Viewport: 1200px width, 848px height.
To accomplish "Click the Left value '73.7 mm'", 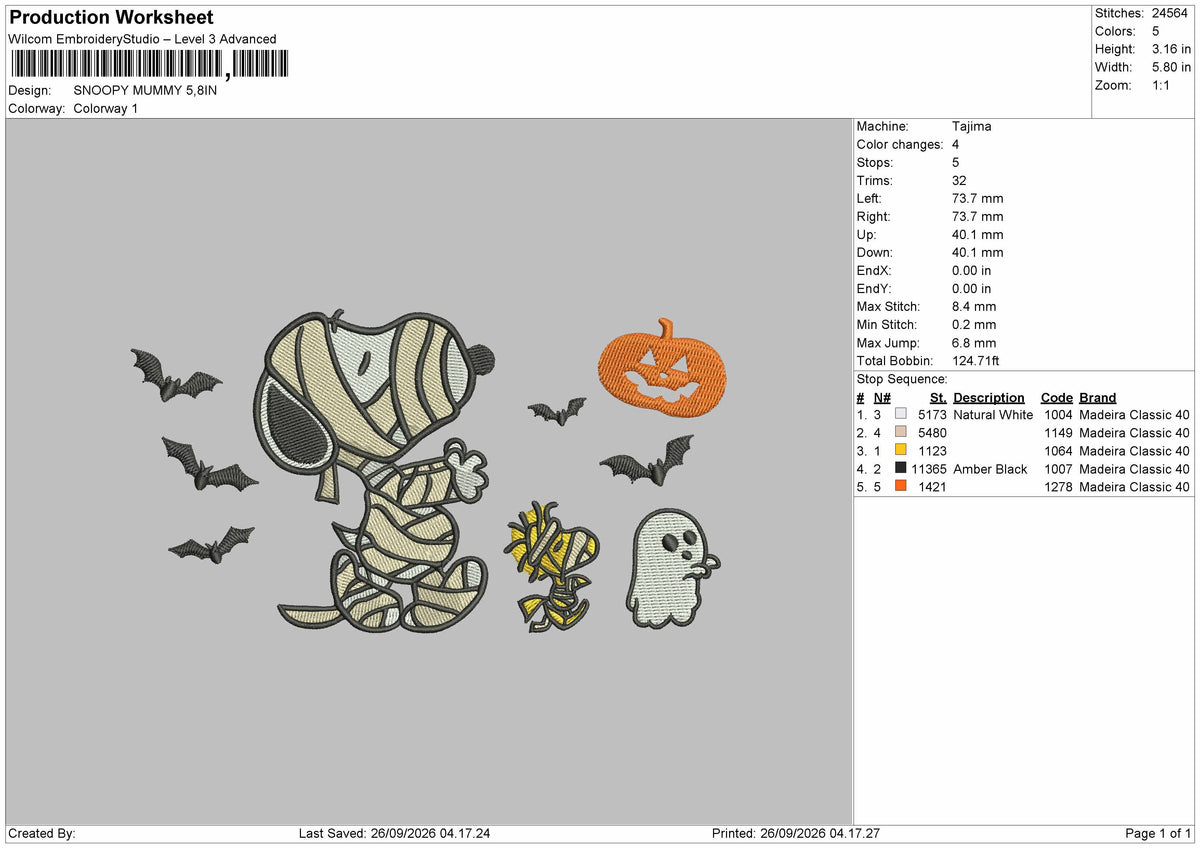I will point(977,199).
